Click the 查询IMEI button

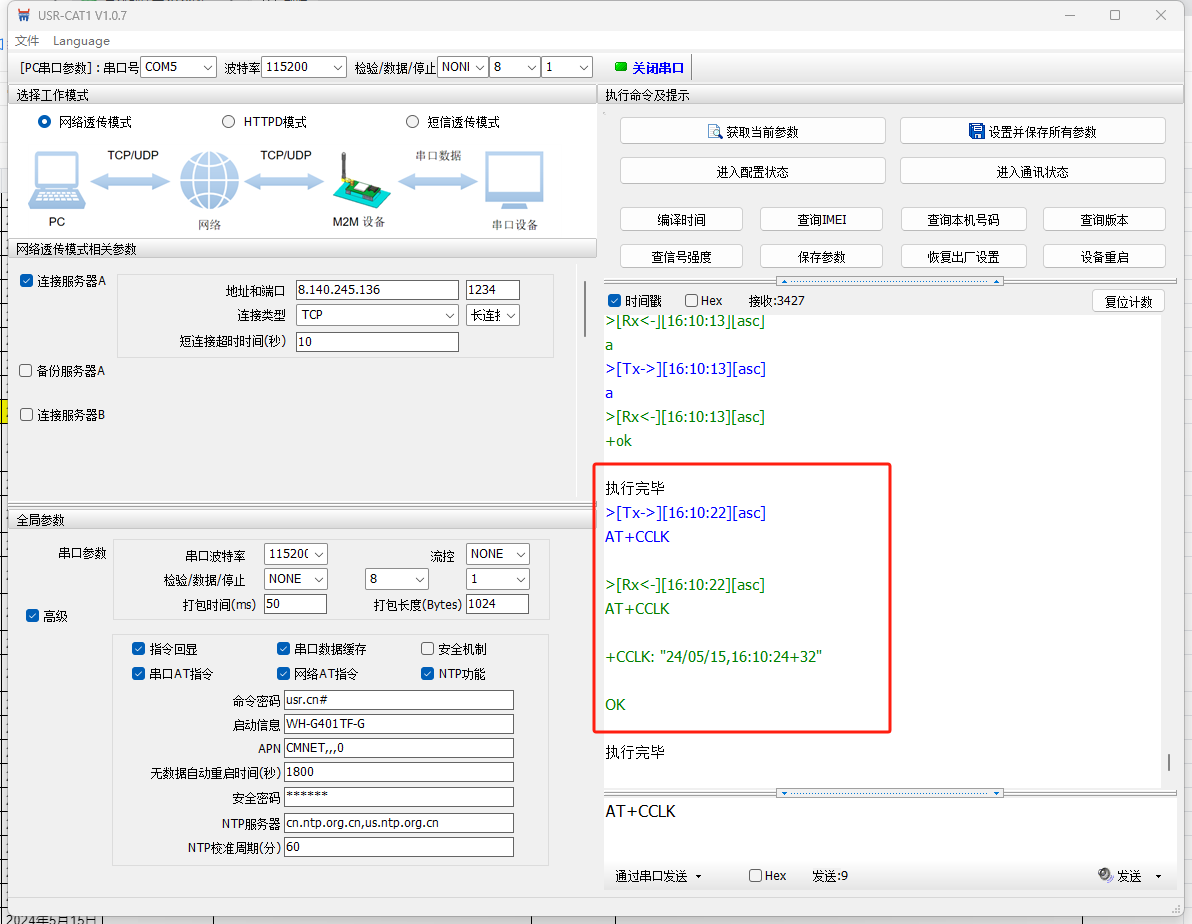click(821, 220)
